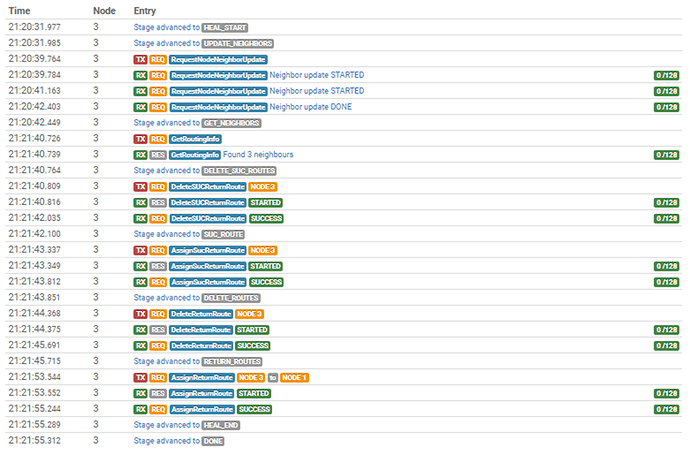Click SUCCESS badge in 21:21:45.691 row

[x=253, y=346]
